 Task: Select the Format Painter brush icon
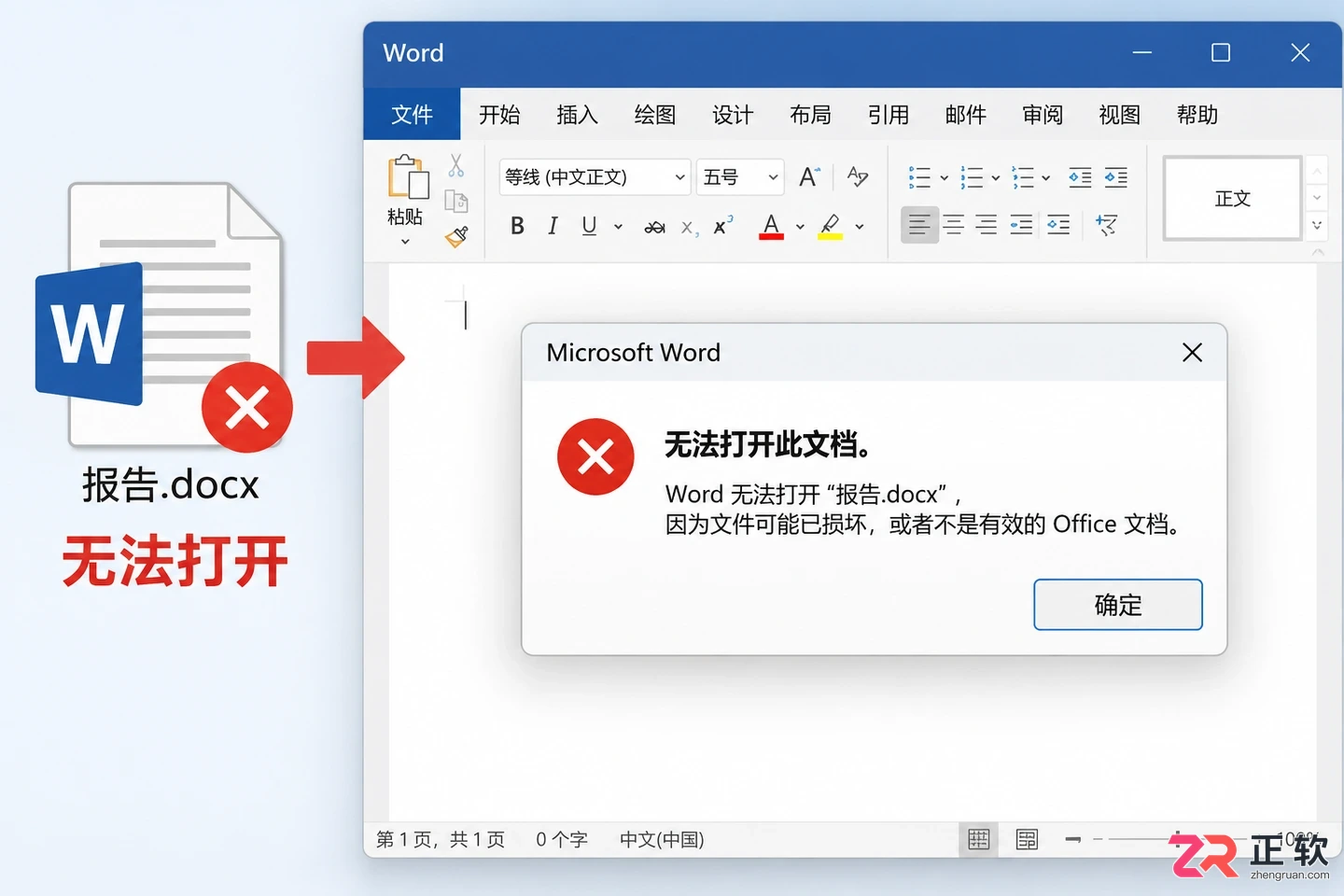point(455,236)
